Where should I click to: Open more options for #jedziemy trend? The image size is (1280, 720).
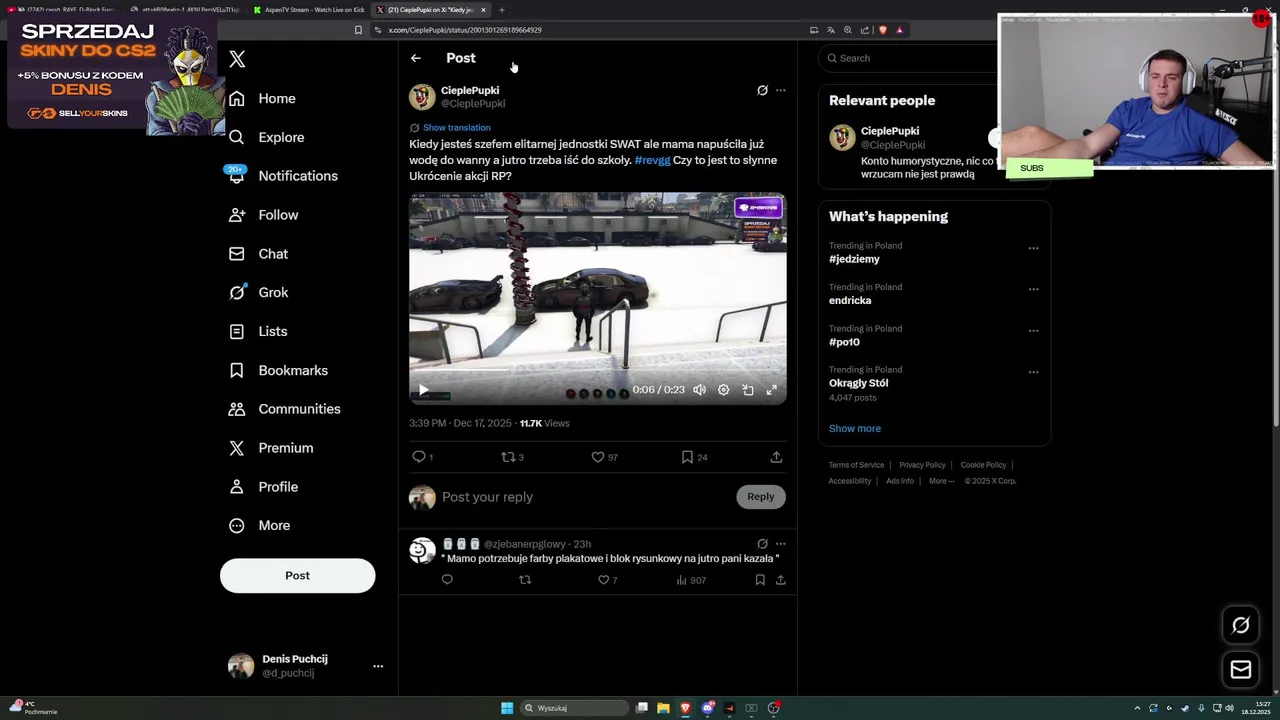coord(1033,248)
